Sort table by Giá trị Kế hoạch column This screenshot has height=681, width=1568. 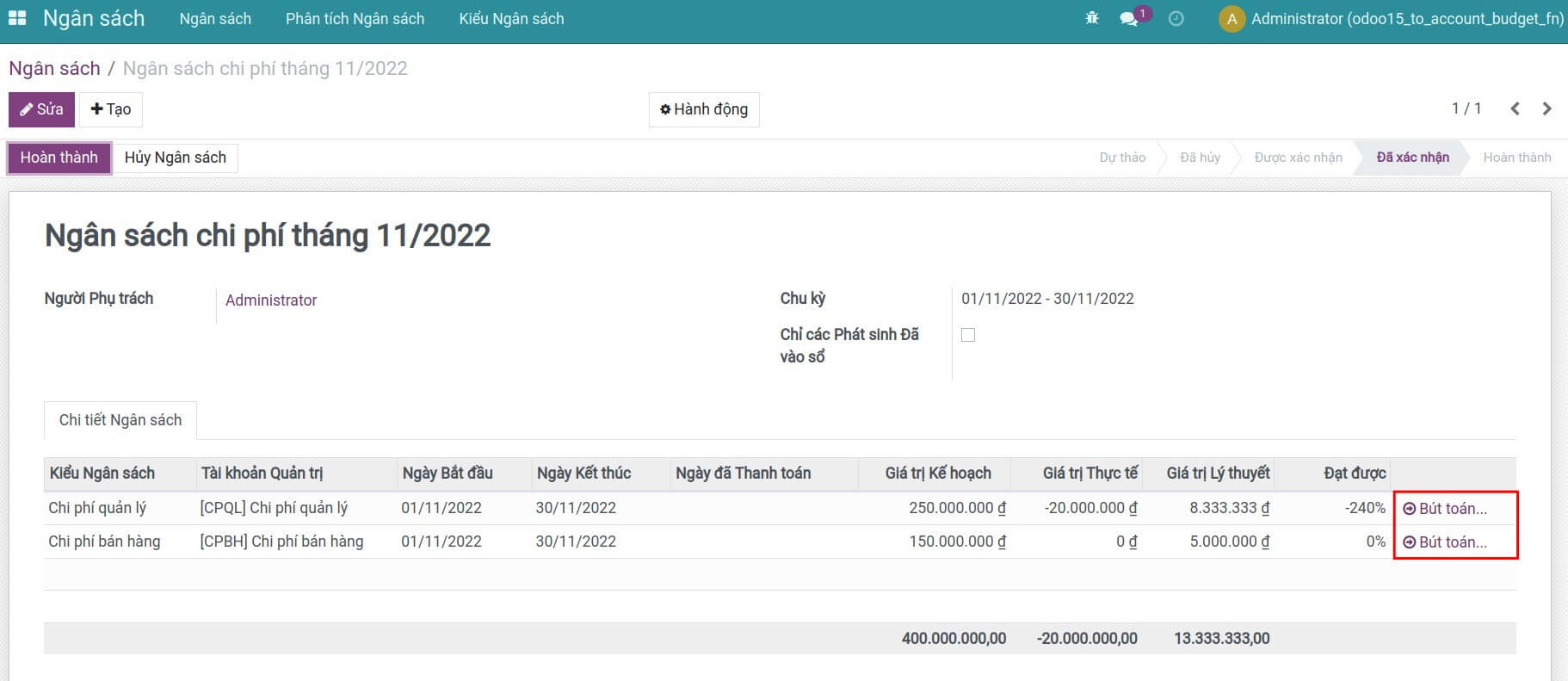(937, 474)
